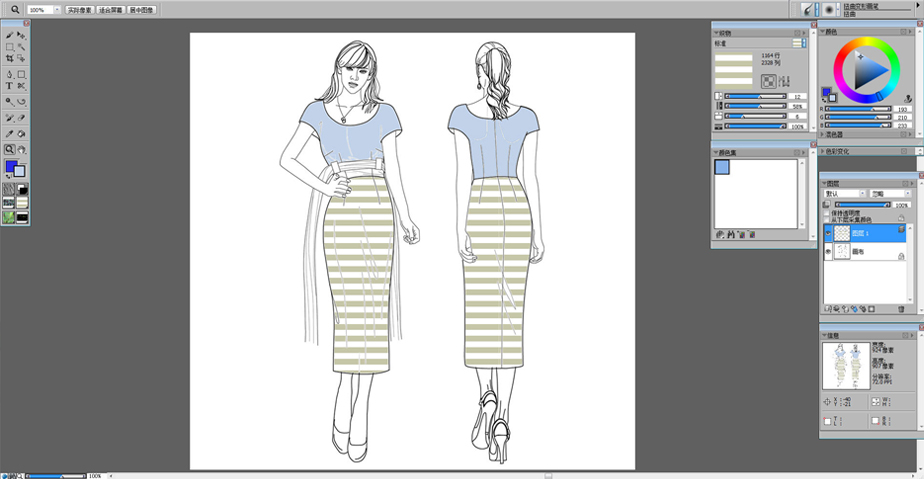Delete layer with the trash icon
Screen dimensions: 924x479
[901, 309]
